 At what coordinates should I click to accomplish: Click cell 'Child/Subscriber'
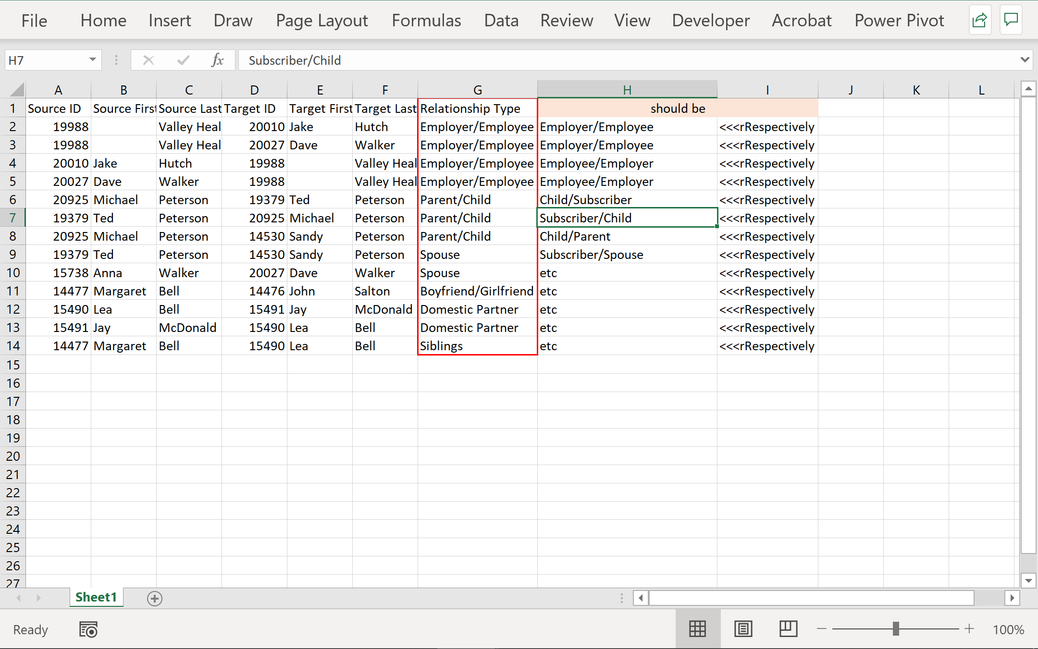(x=627, y=200)
